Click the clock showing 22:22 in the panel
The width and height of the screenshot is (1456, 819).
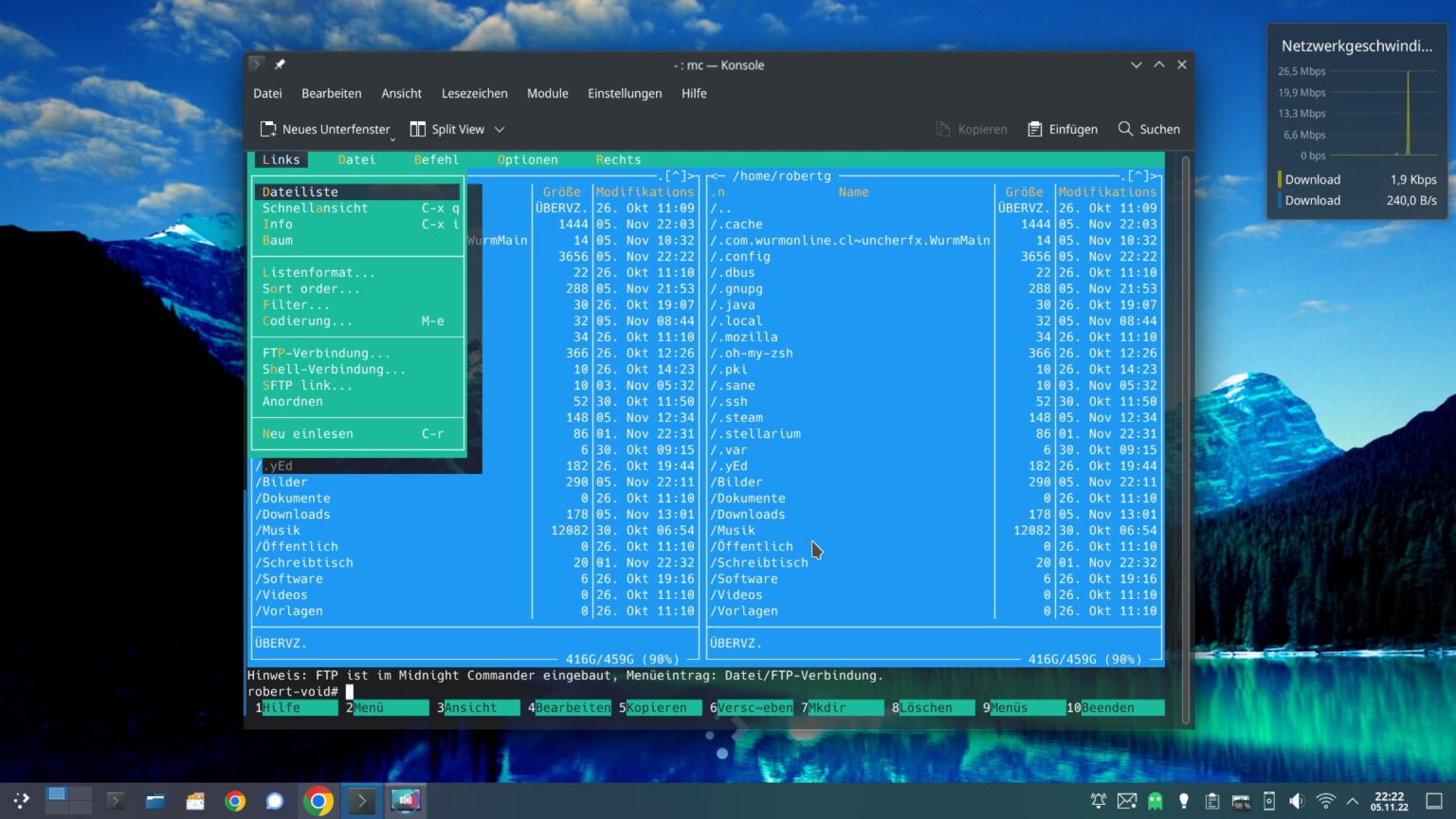pos(1390,801)
